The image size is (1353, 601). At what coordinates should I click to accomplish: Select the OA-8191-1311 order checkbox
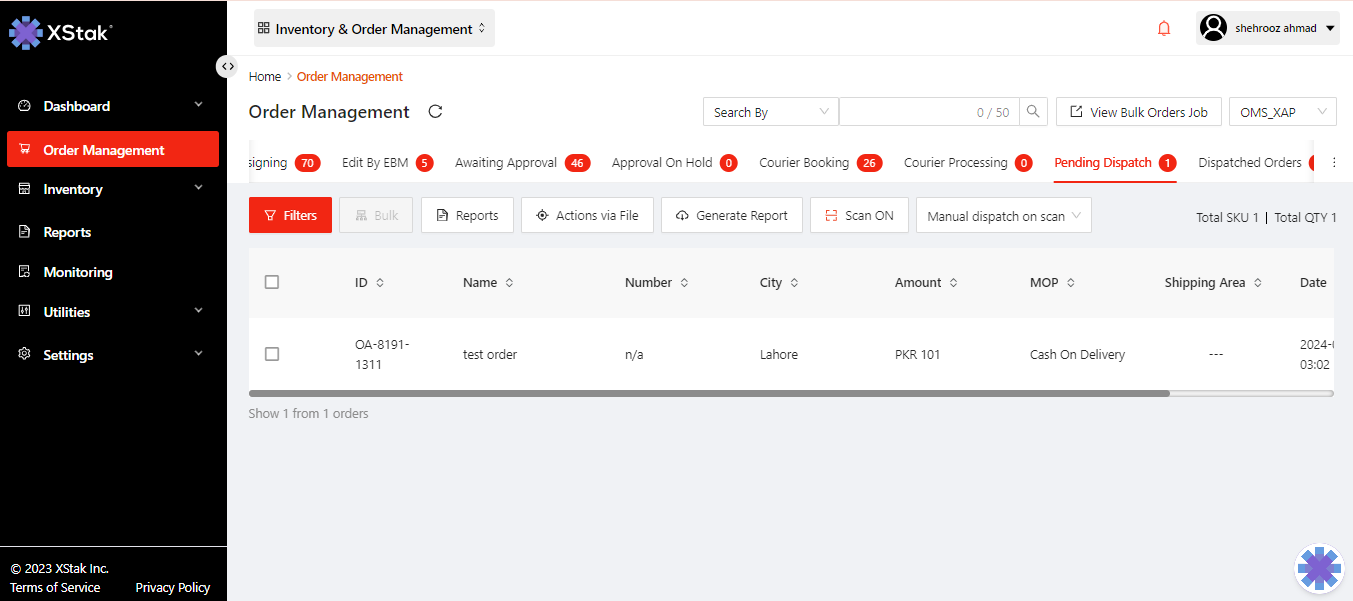[272, 354]
